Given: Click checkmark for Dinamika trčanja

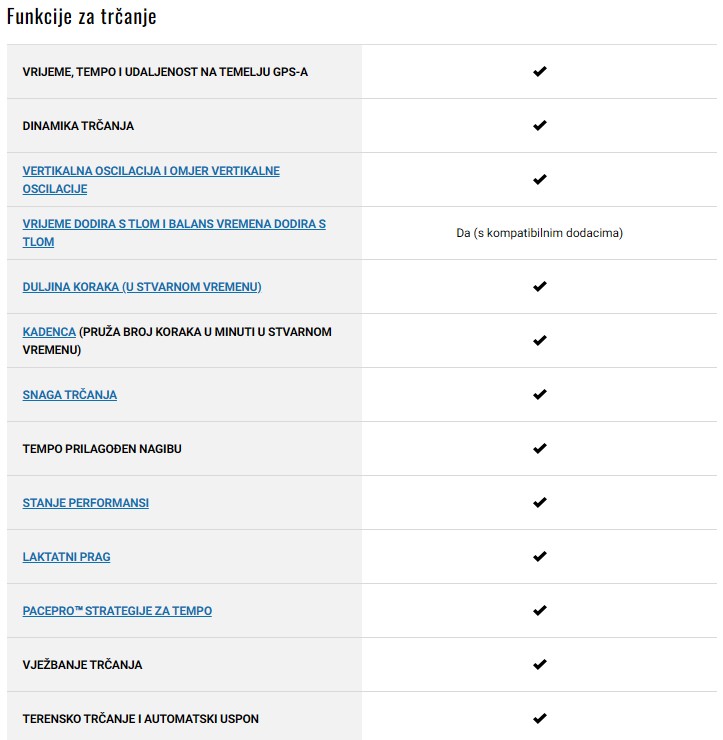Looking at the screenshot, I should tap(540, 126).
